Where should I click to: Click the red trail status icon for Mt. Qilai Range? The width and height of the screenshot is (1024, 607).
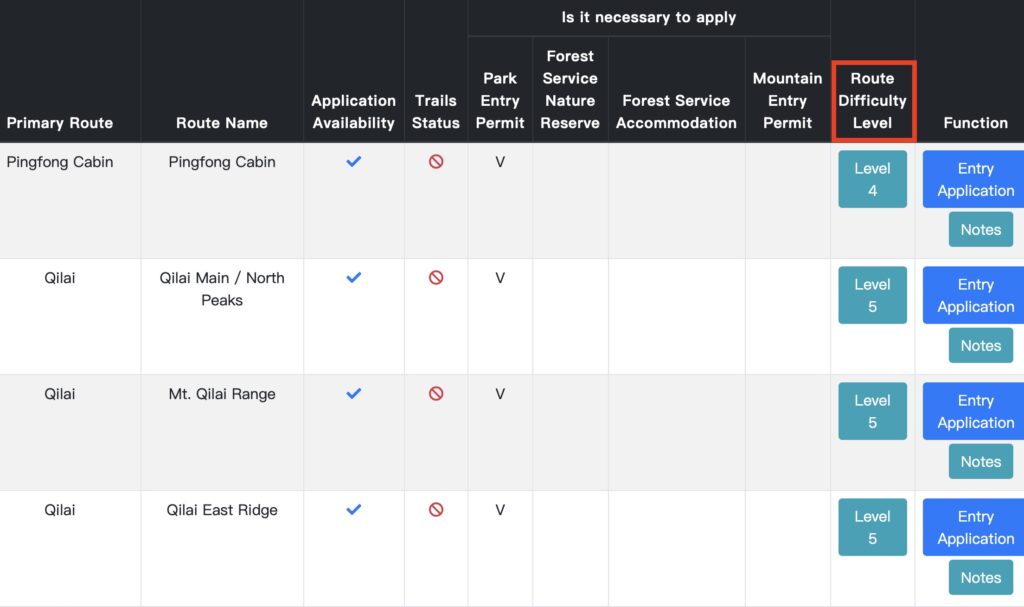pyautogui.click(x=436, y=393)
